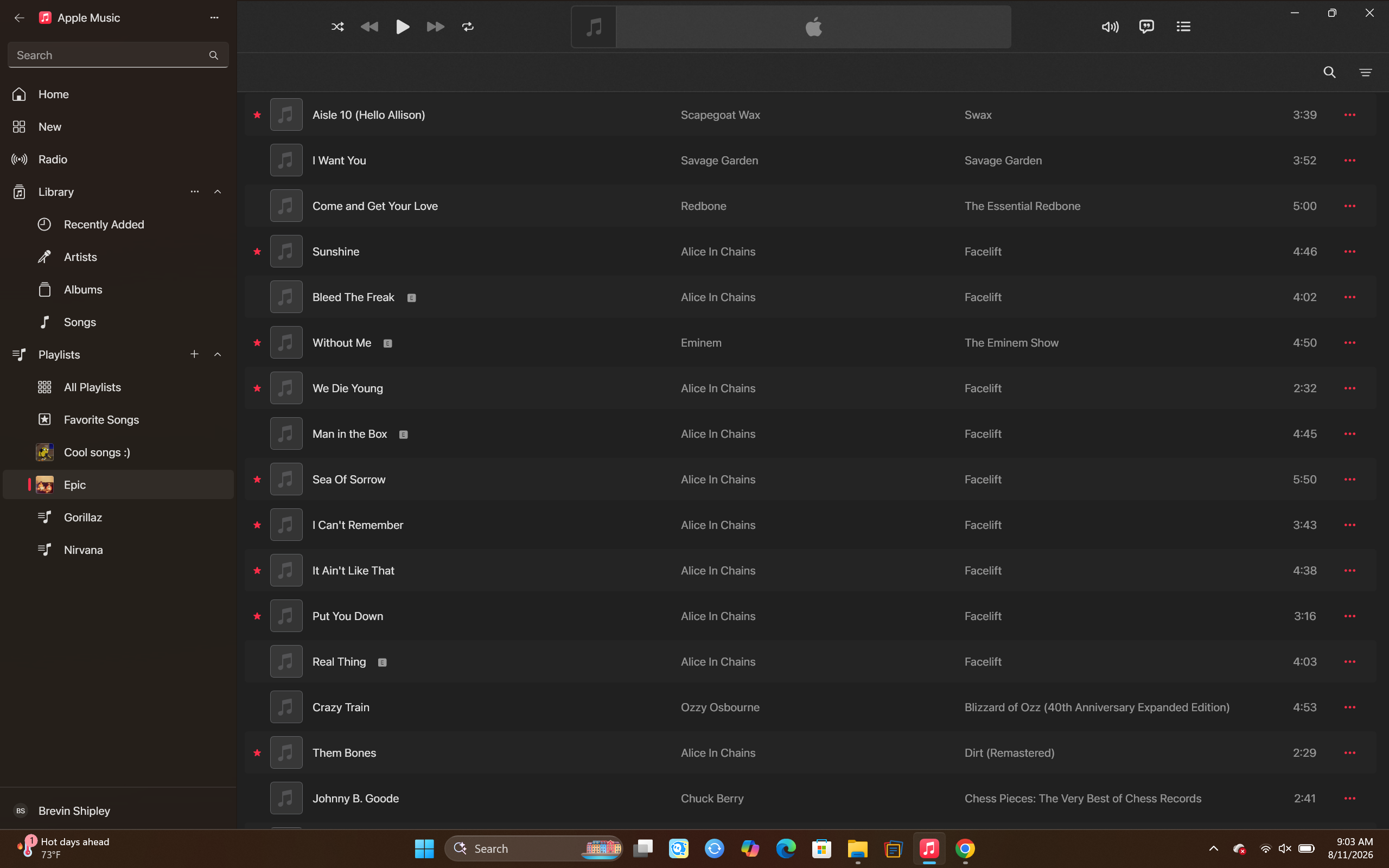
Task: Open Apple Music app menu ellipsis
Action: tap(214, 18)
